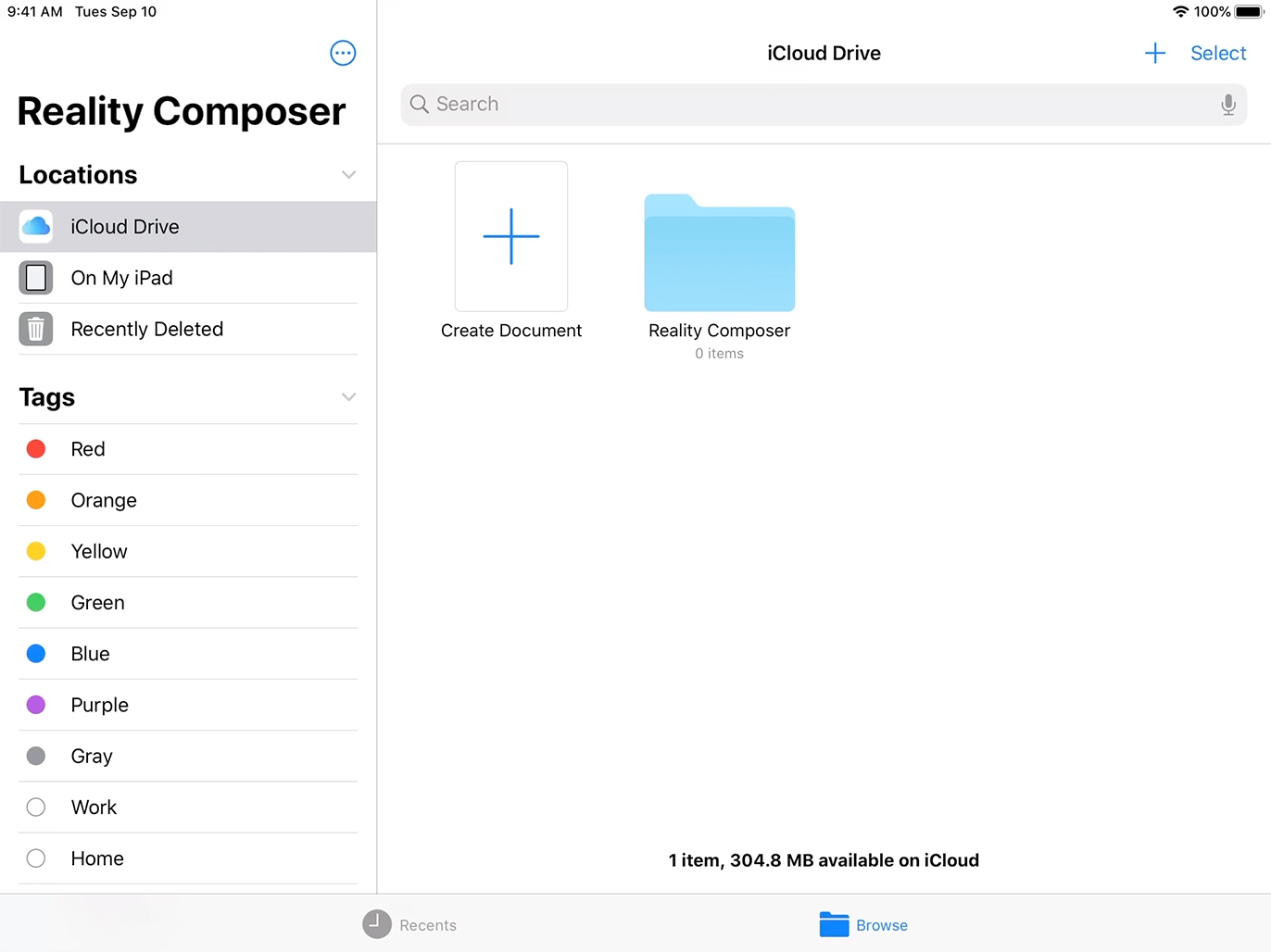
Task: Tap the Blue tag color dot
Action: (x=36, y=654)
